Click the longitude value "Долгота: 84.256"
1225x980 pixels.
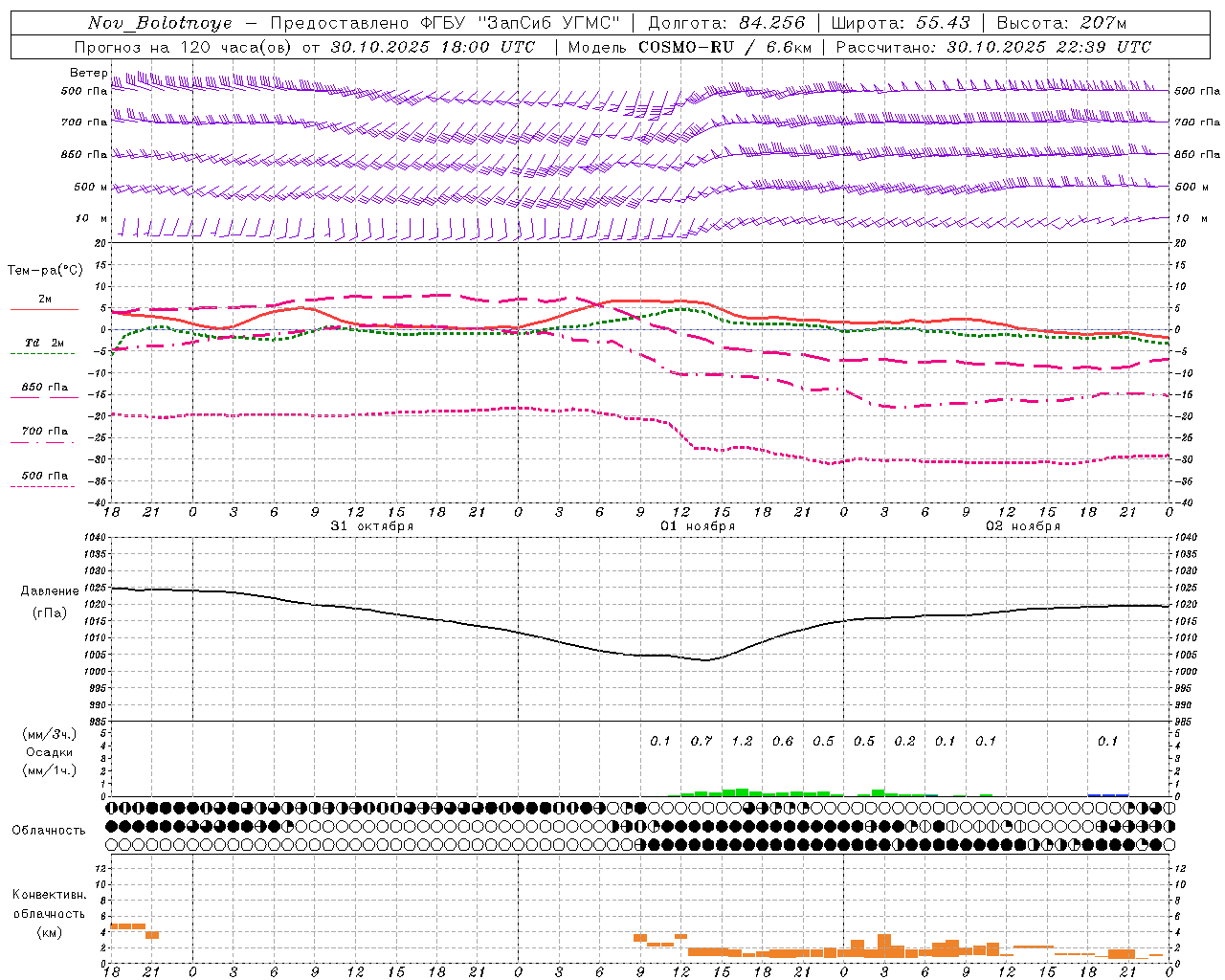click(726, 23)
